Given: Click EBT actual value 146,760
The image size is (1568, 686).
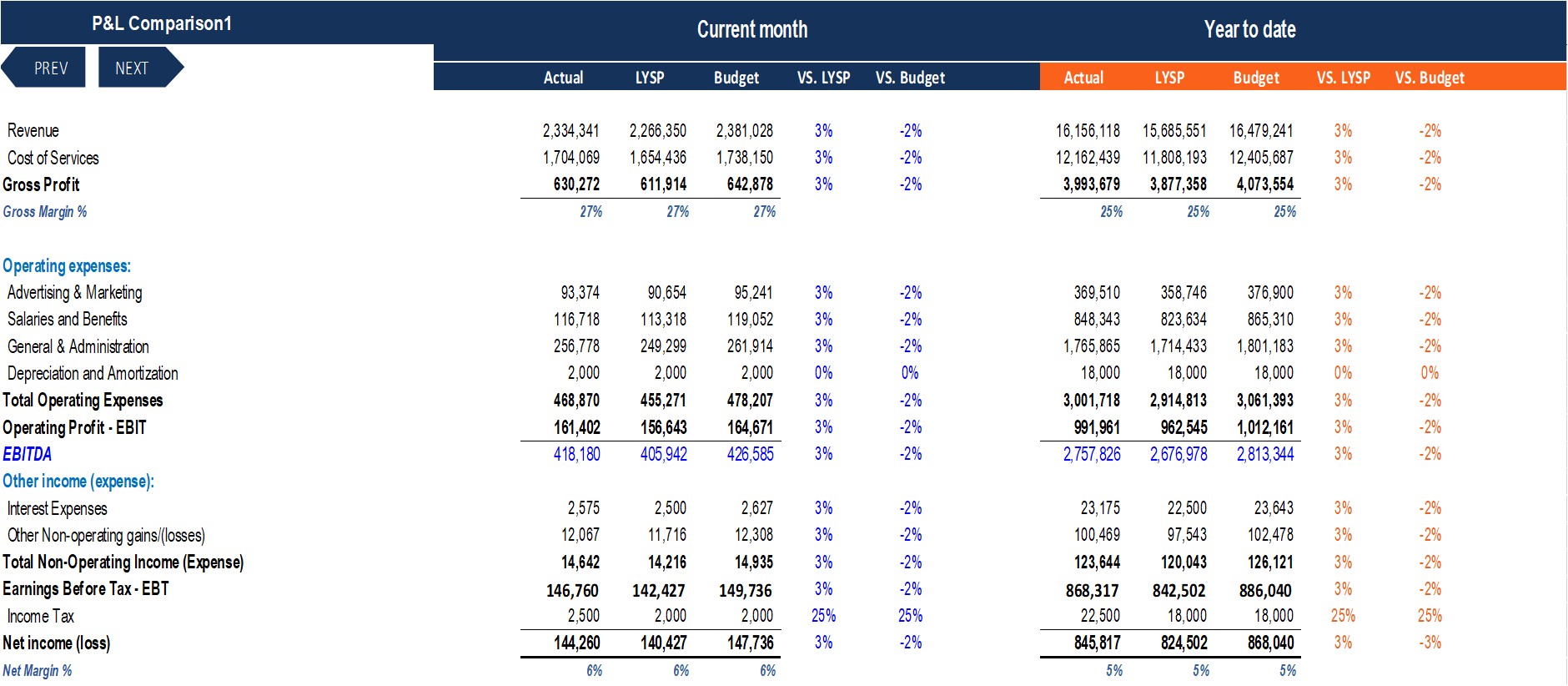Looking at the screenshot, I should point(572,590).
